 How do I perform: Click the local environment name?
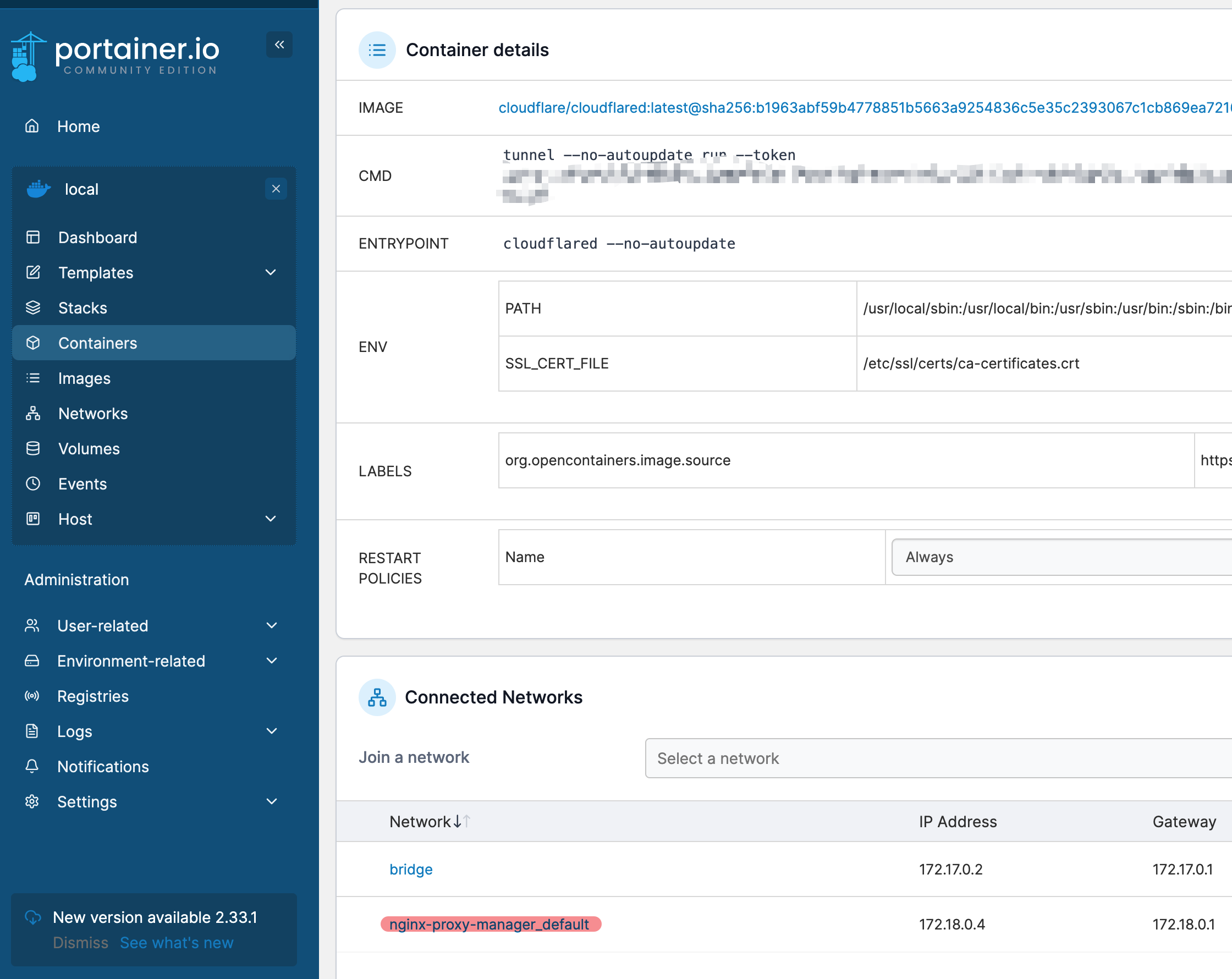coord(82,189)
